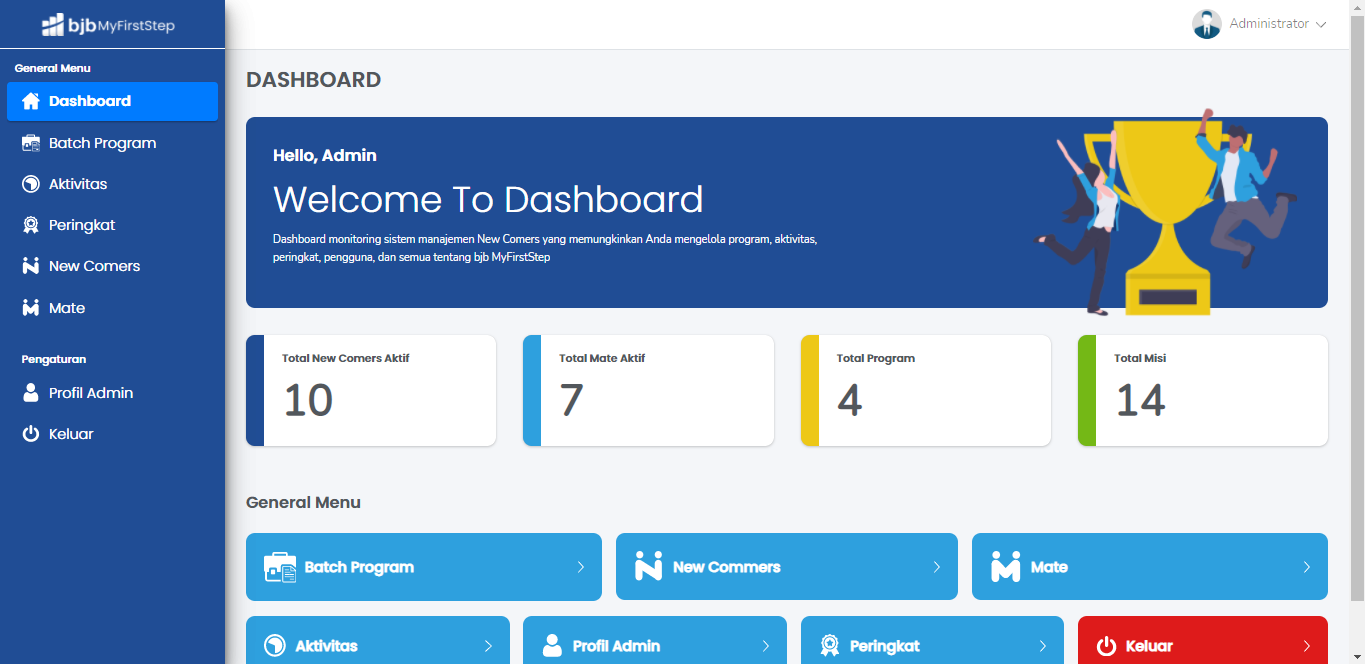Viewport: 1365px width, 664px height.
Task: Click the Mate icon in sidebar
Action: point(31,307)
